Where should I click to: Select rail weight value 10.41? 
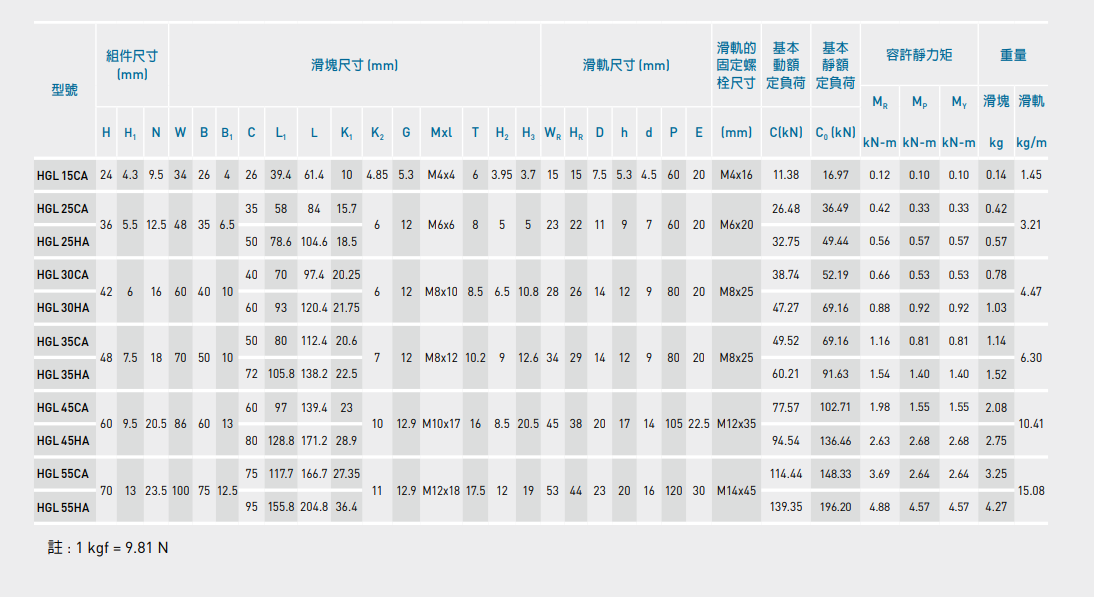1031,423
